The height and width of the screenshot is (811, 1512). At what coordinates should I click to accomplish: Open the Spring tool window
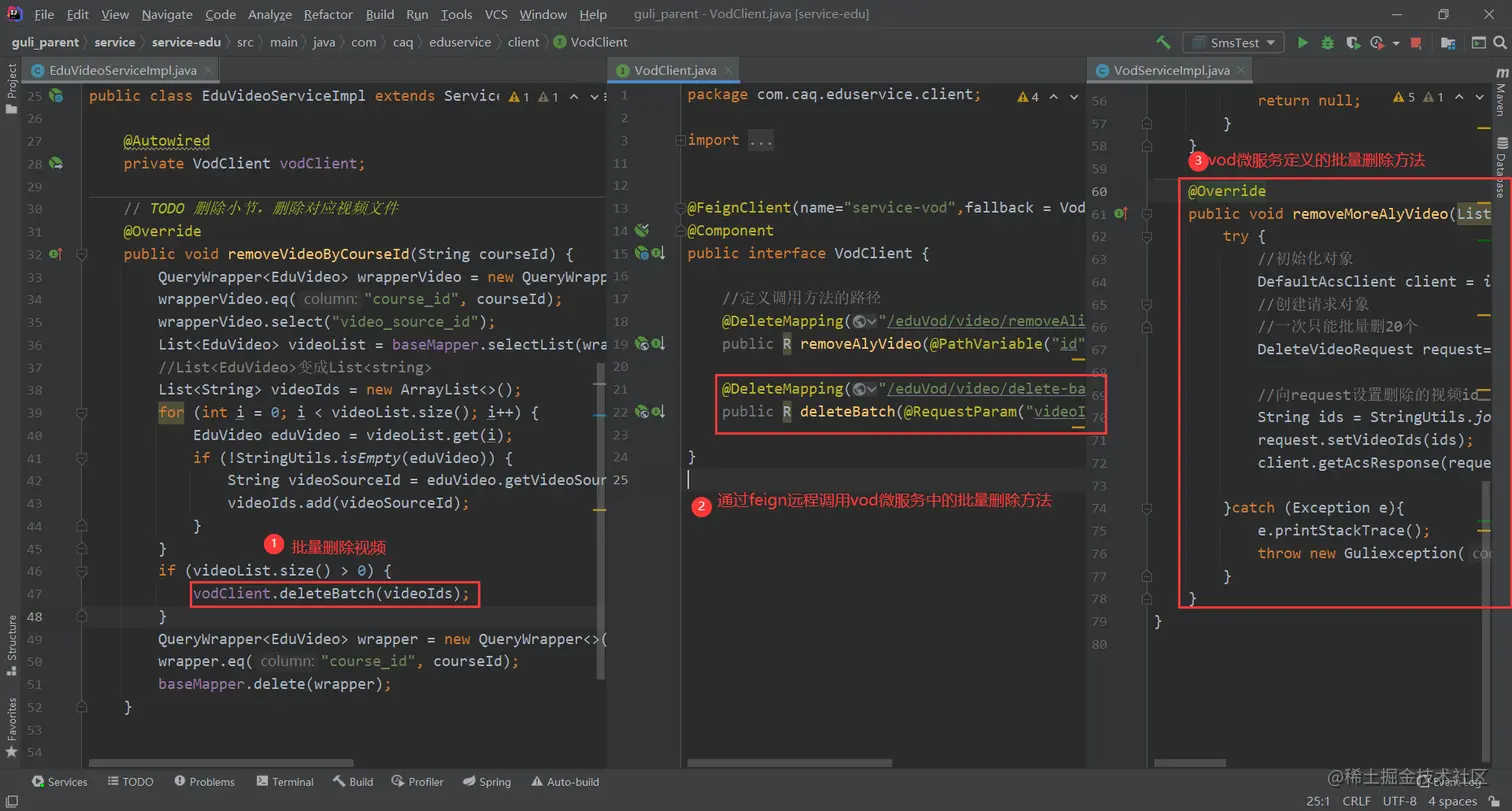486,782
